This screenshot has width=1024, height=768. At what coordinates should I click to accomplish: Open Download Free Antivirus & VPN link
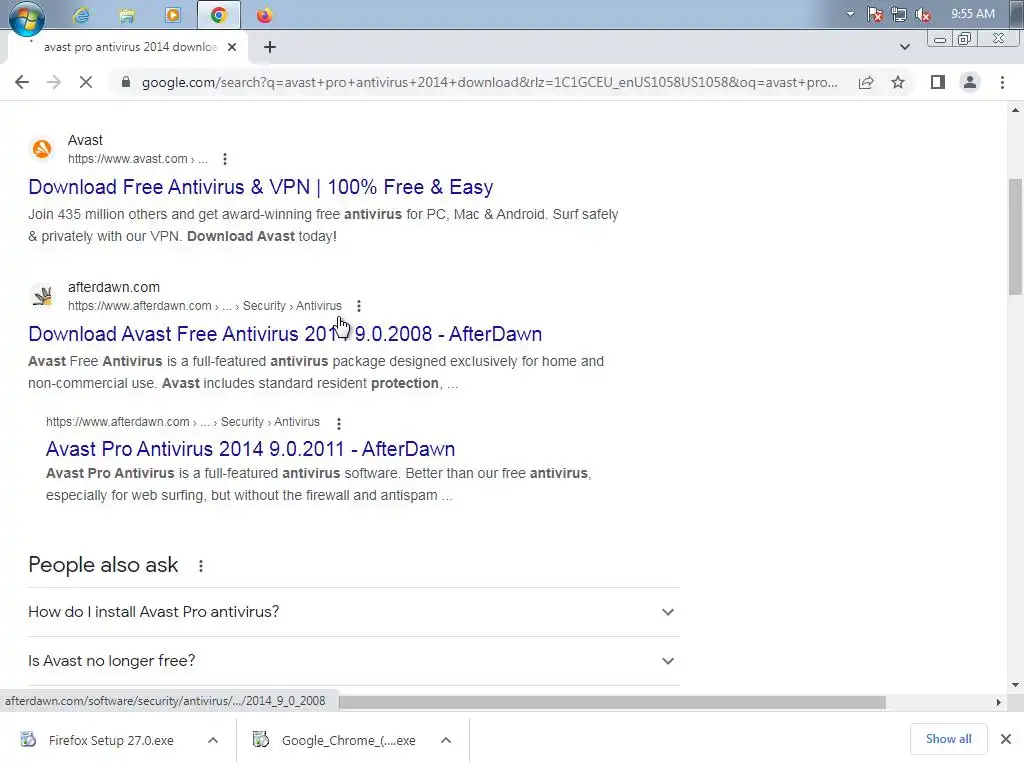click(261, 187)
